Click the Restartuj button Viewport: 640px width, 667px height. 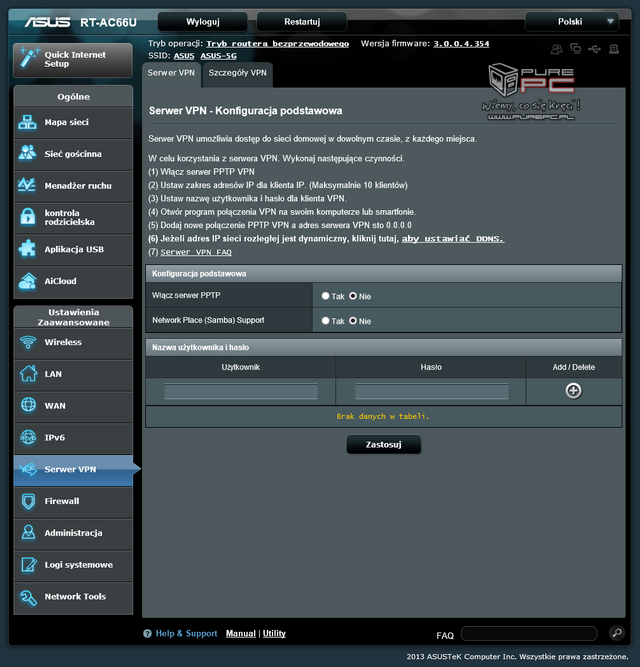point(302,22)
